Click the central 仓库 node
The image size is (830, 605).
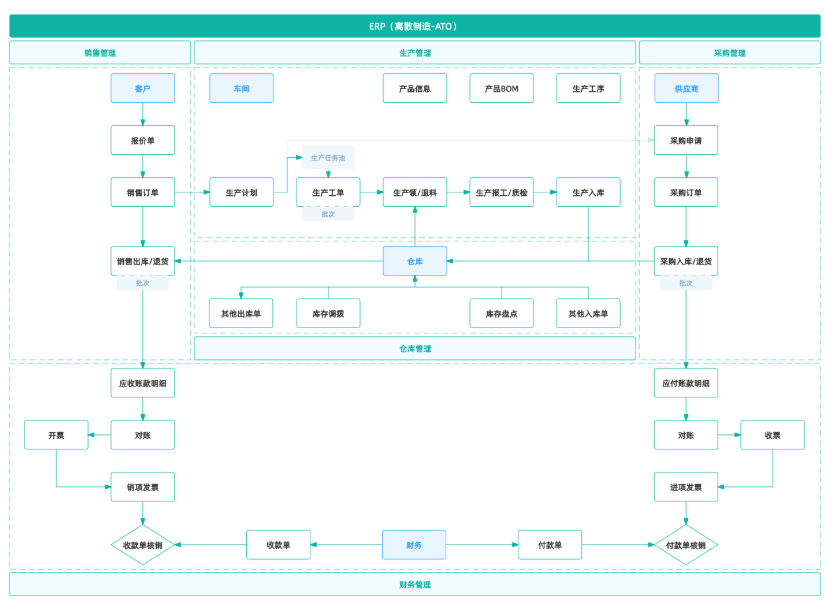click(414, 261)
